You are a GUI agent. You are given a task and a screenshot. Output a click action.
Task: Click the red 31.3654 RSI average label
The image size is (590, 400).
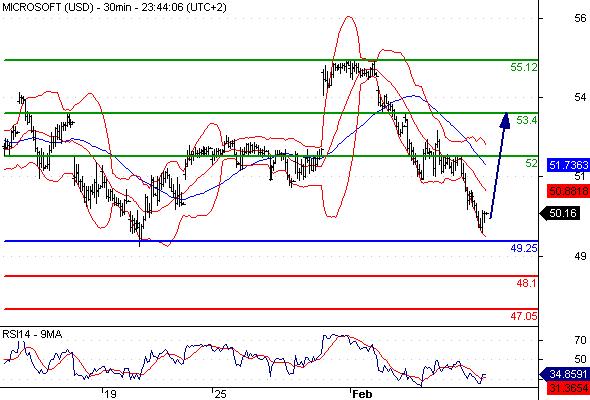tap(568, 387)
